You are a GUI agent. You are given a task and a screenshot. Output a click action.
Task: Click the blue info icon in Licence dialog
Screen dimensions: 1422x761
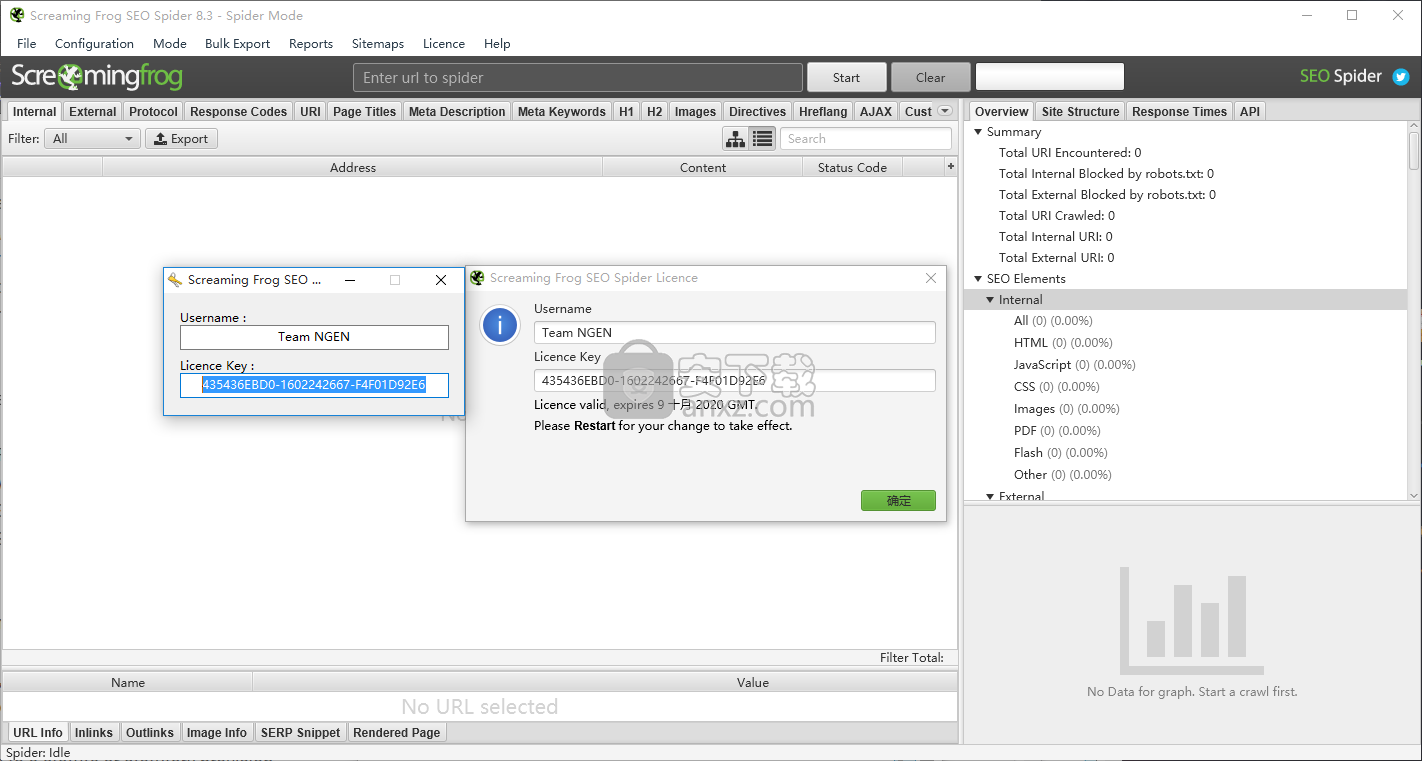click(x=500, y=325)
